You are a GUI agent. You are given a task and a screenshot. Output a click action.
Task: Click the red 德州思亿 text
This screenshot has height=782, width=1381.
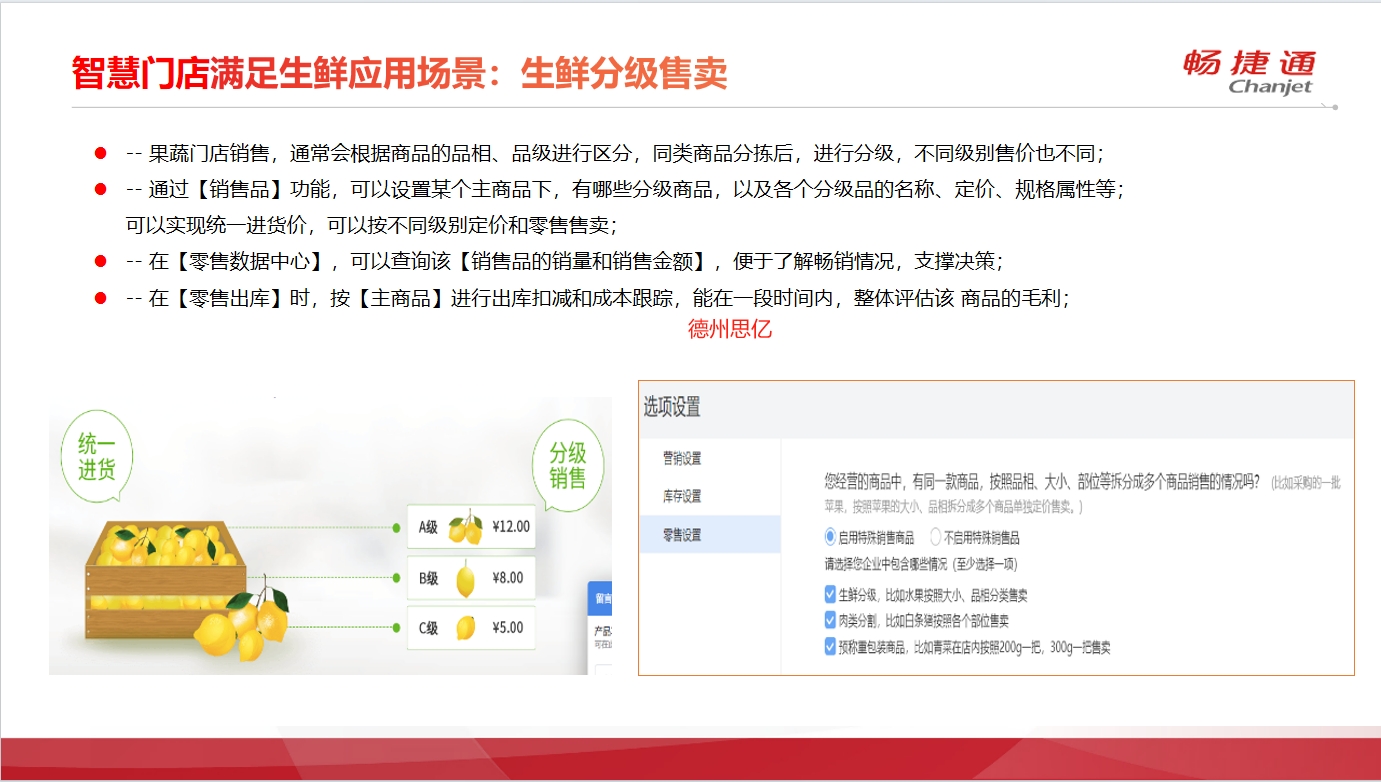(730, 329)
